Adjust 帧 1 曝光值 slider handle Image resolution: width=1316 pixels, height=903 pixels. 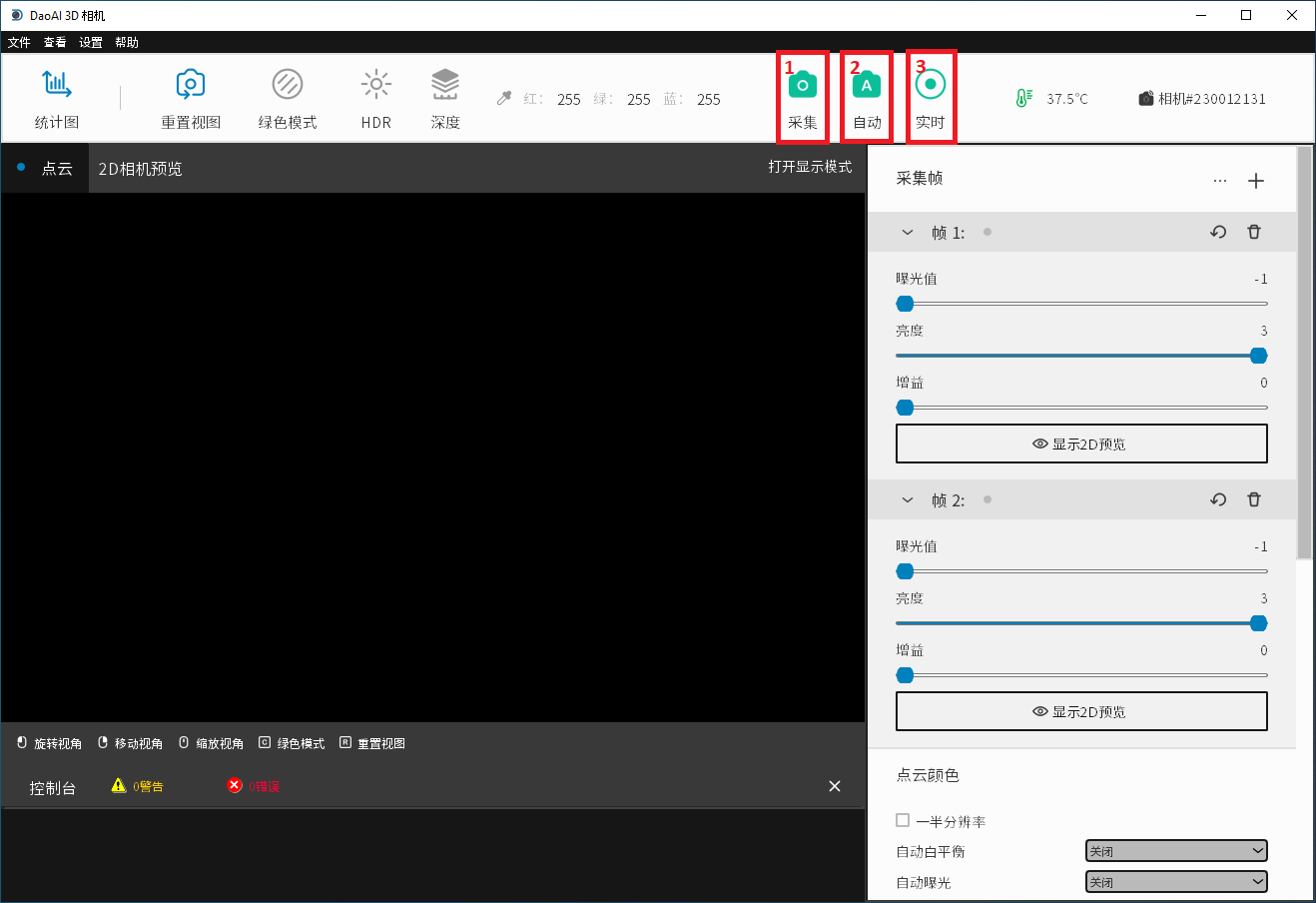point(905,304)
